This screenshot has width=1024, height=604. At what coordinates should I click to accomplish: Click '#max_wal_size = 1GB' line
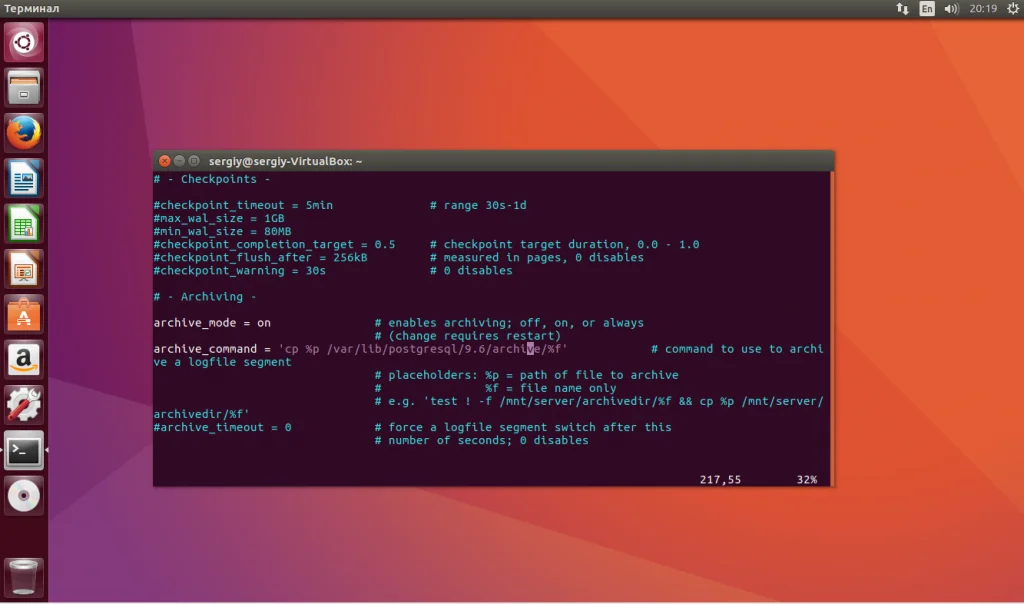[219, 218]
